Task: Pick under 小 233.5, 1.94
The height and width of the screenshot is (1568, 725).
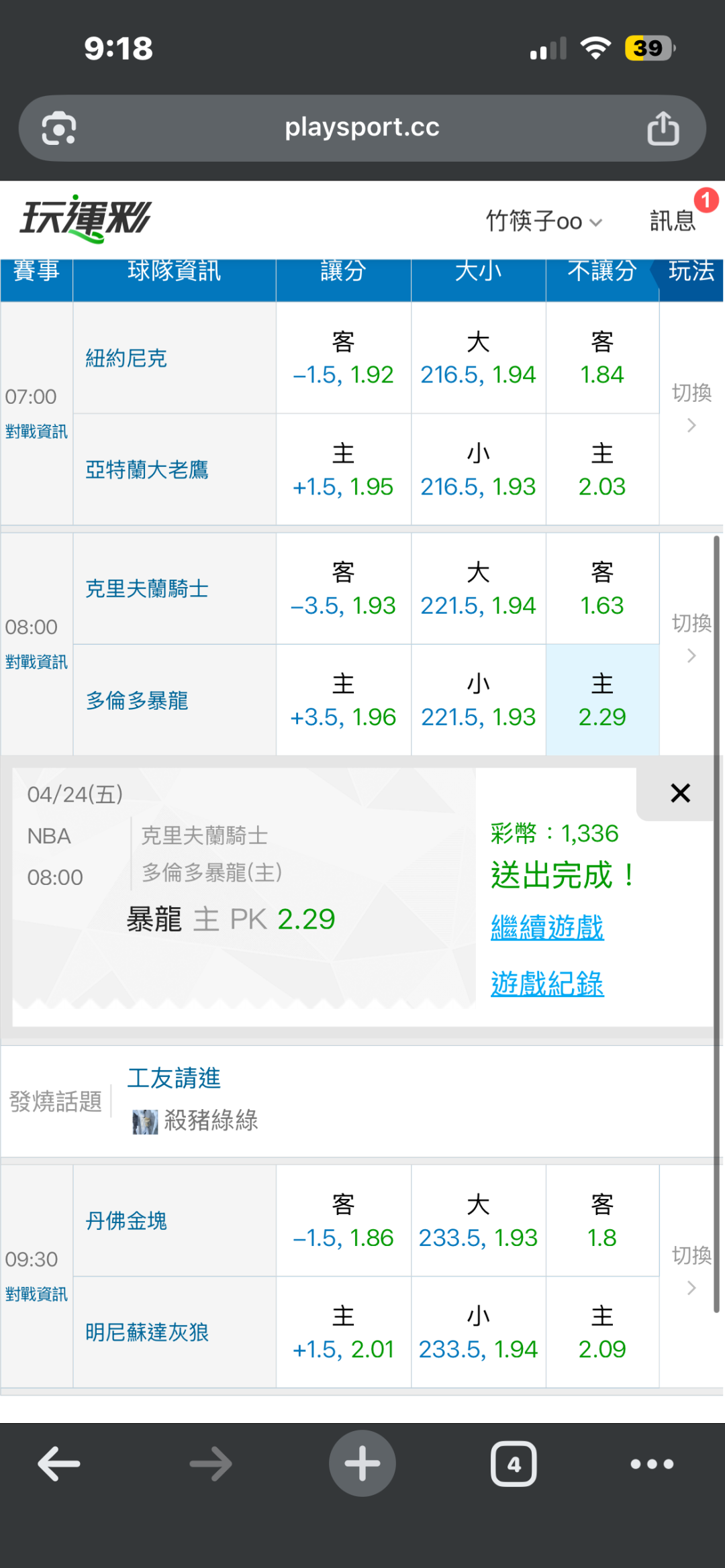Action: click(x=478, y=1332)
